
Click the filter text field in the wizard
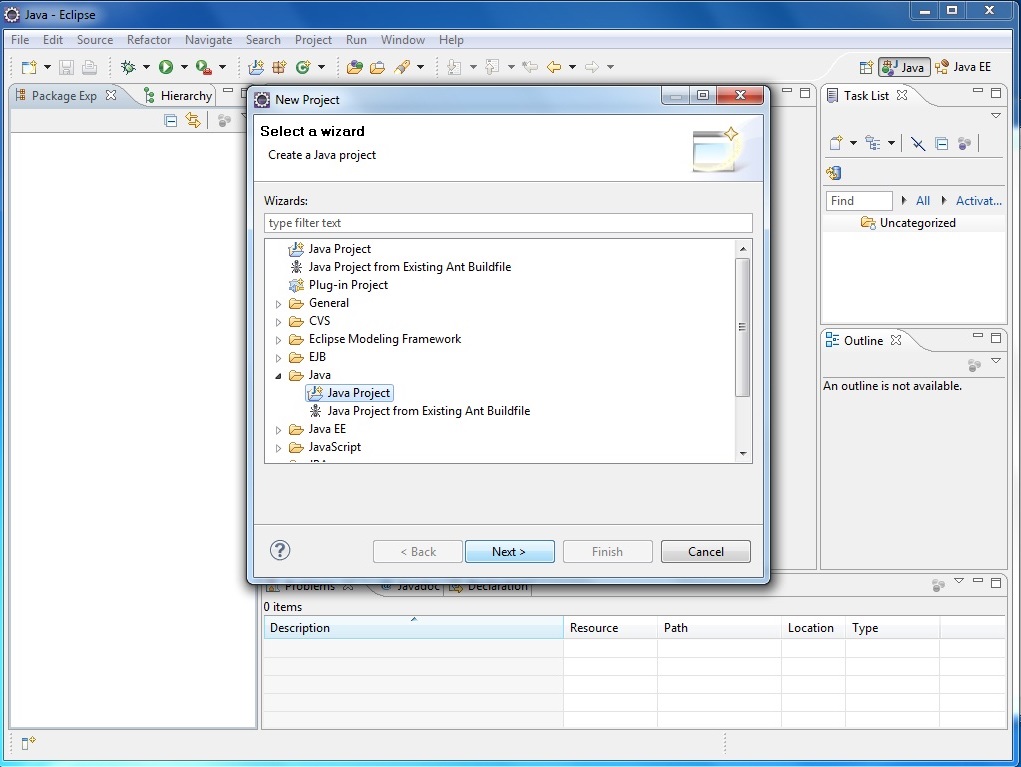coord(507,222)
